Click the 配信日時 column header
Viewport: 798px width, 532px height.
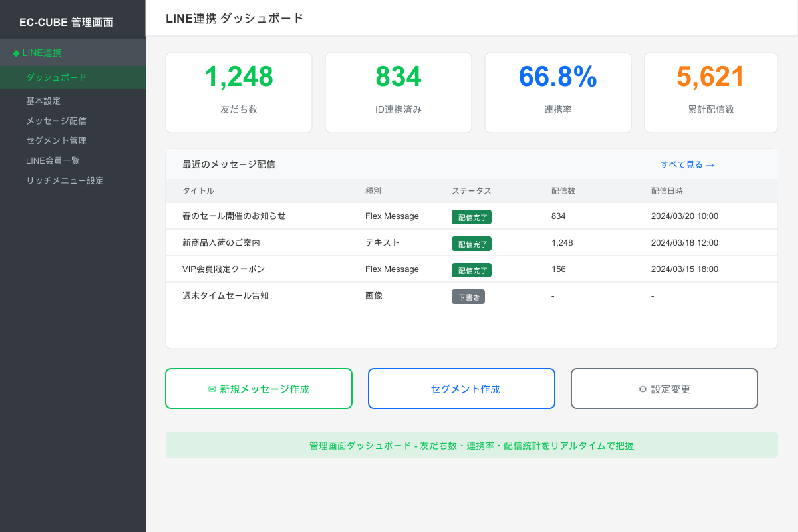point(667,191)
